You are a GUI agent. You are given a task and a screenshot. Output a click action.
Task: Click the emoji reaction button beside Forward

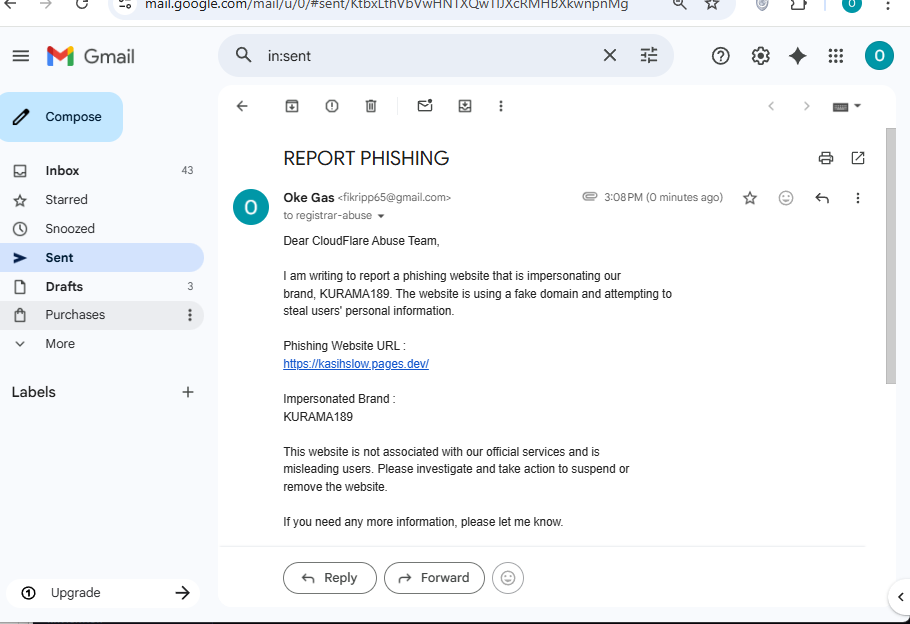[x=508, y=578]
